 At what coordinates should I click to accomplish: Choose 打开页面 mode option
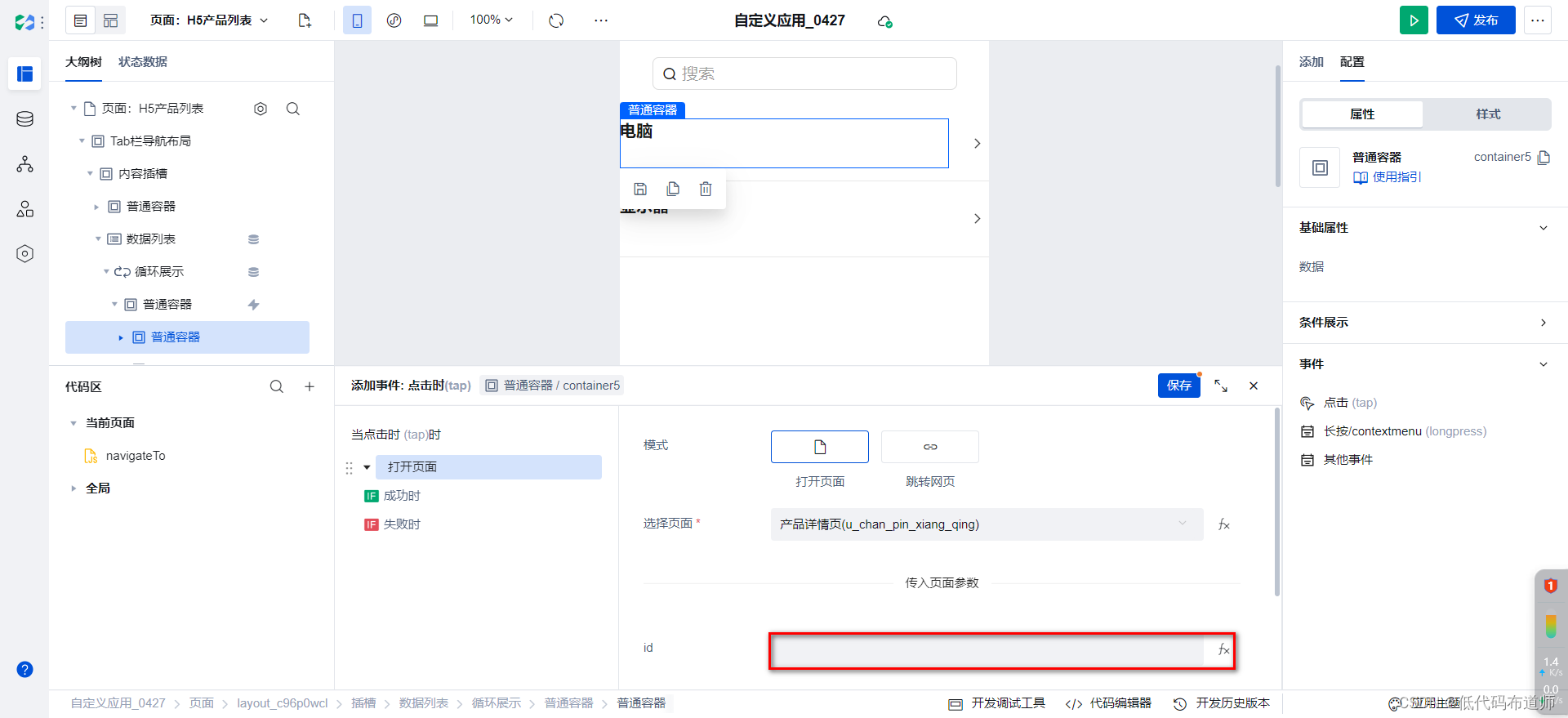pyautogui.click(x=820, y=447)
